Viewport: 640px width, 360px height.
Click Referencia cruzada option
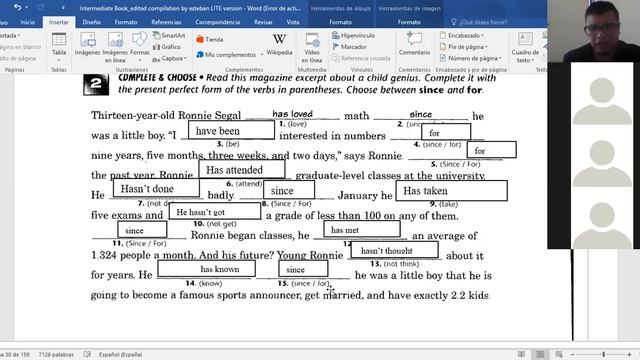361,58
